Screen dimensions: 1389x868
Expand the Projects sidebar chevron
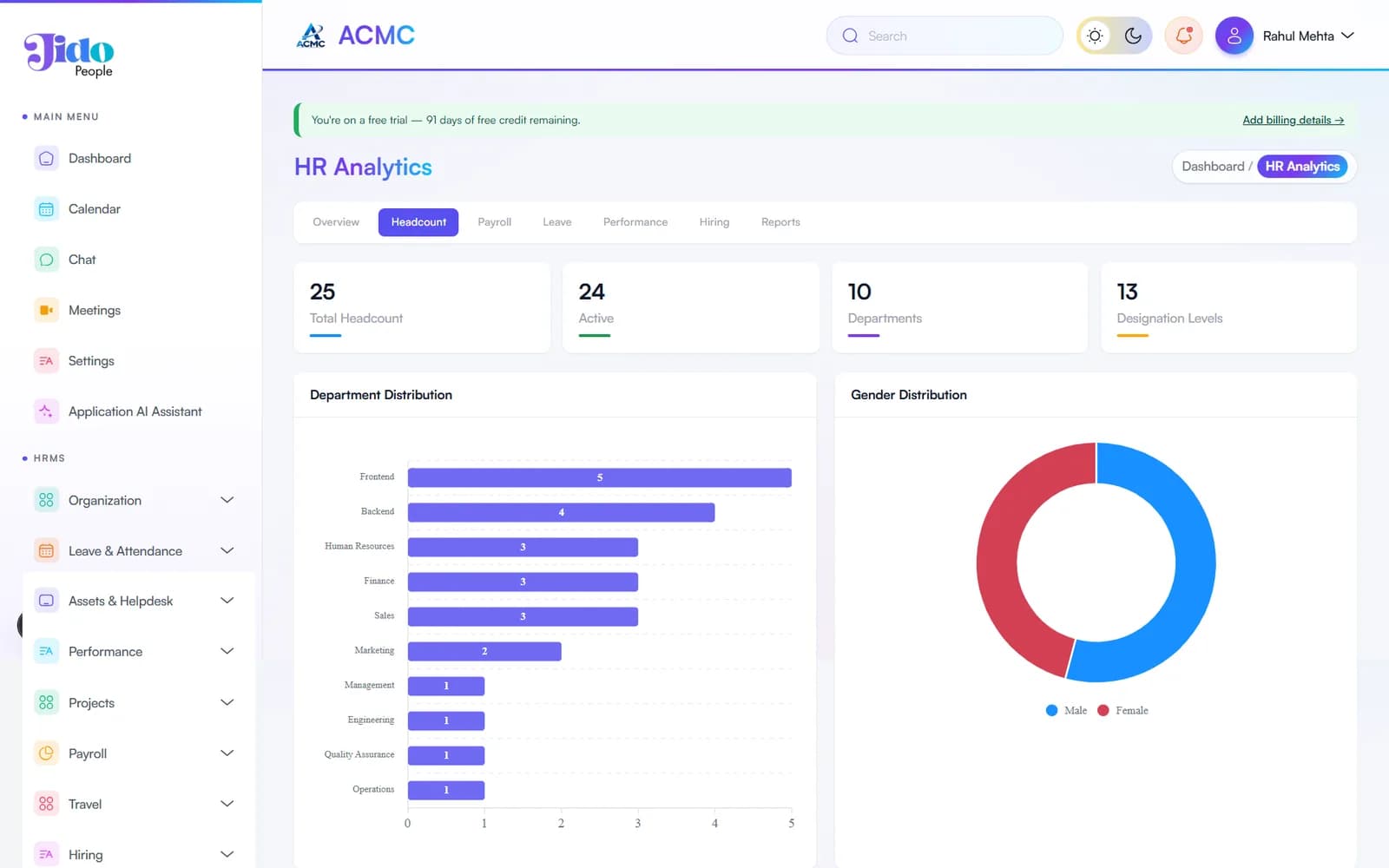tap(227, 702)
